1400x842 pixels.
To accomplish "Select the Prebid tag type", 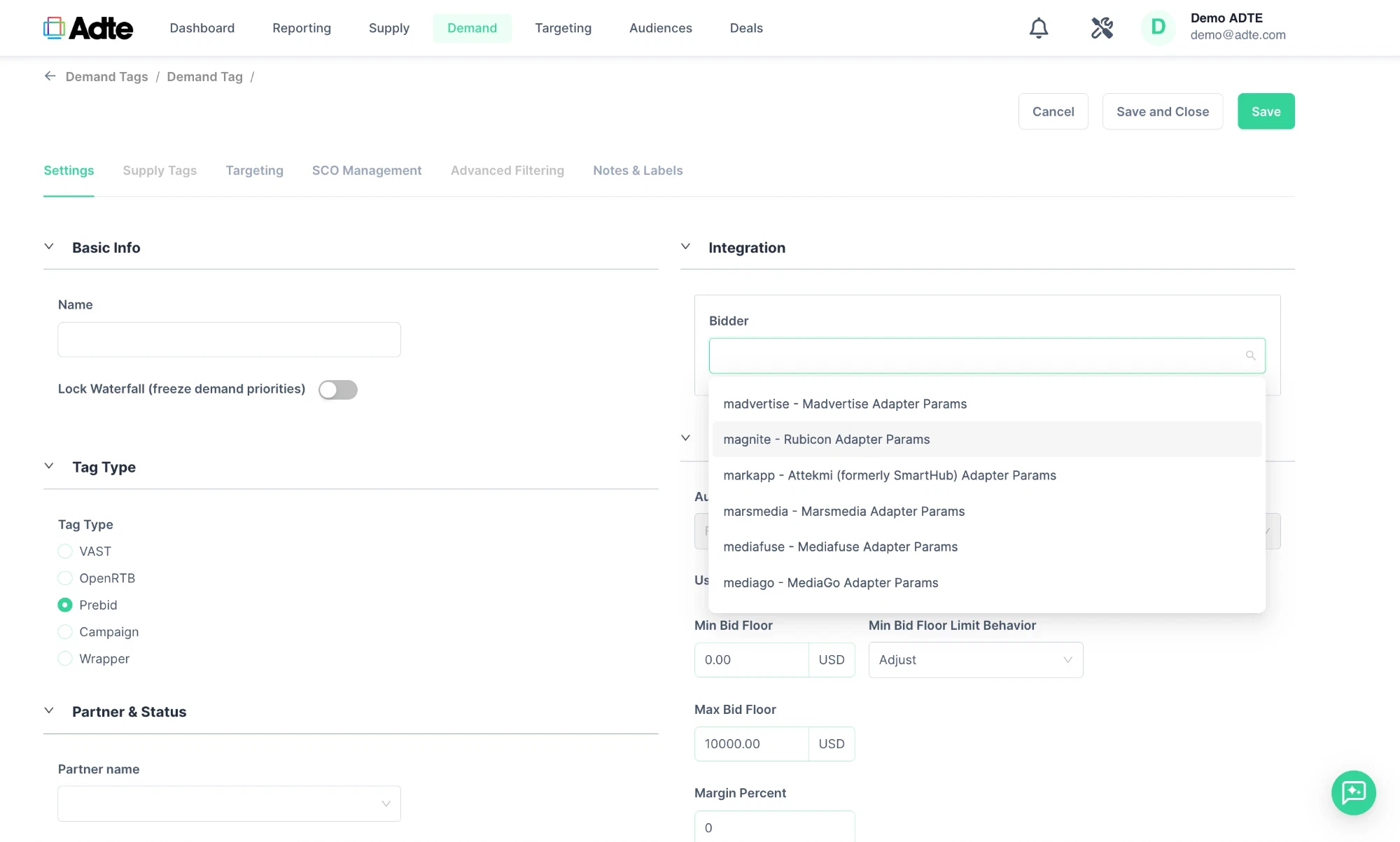I will [x=65, y=605].
